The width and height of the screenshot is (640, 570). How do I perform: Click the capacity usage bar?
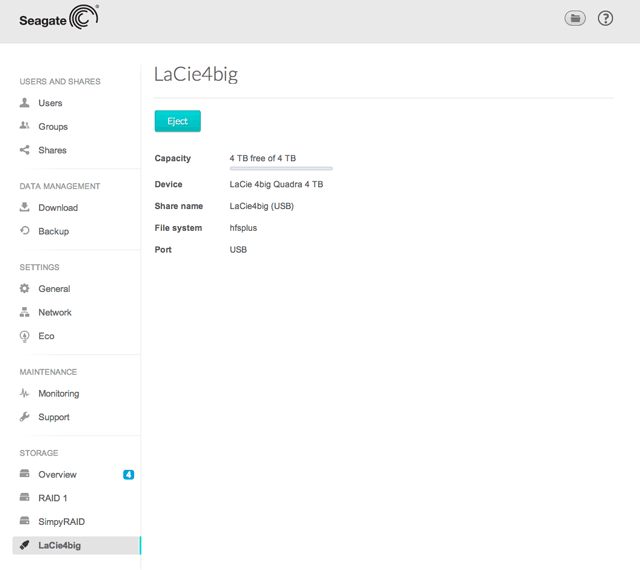281,169
